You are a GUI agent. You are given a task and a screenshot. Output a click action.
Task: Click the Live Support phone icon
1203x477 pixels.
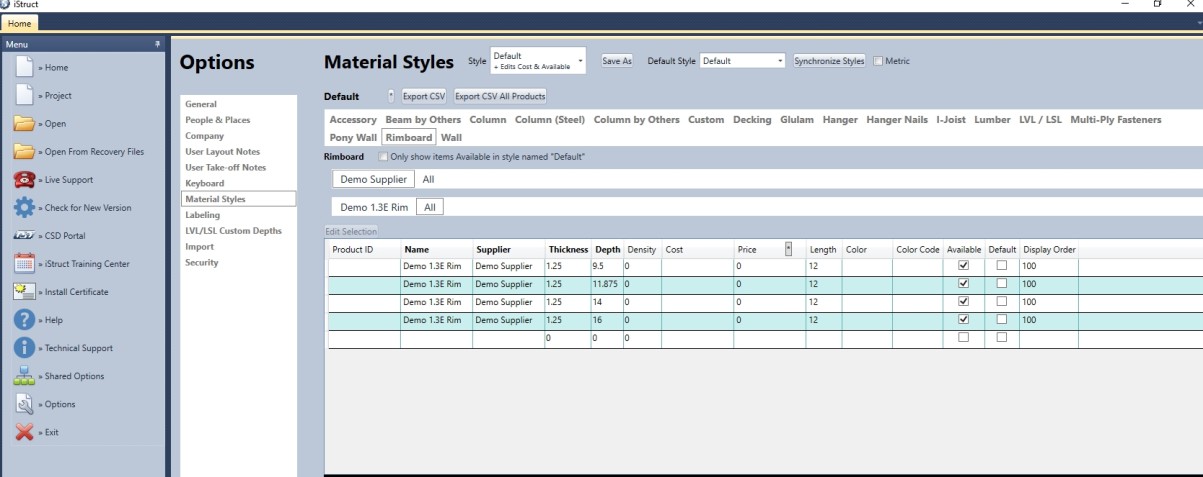(25, 180)
